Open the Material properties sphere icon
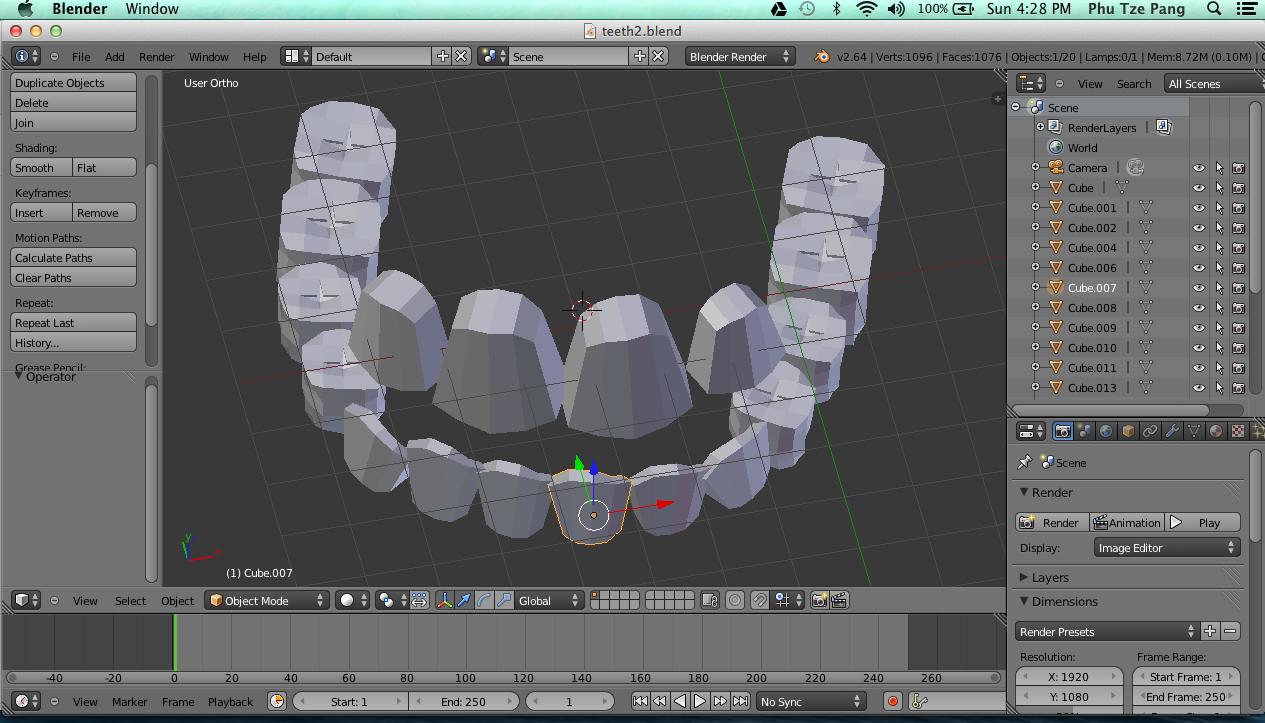This screenshot has width=1265, height=723. pos(1214,430)
